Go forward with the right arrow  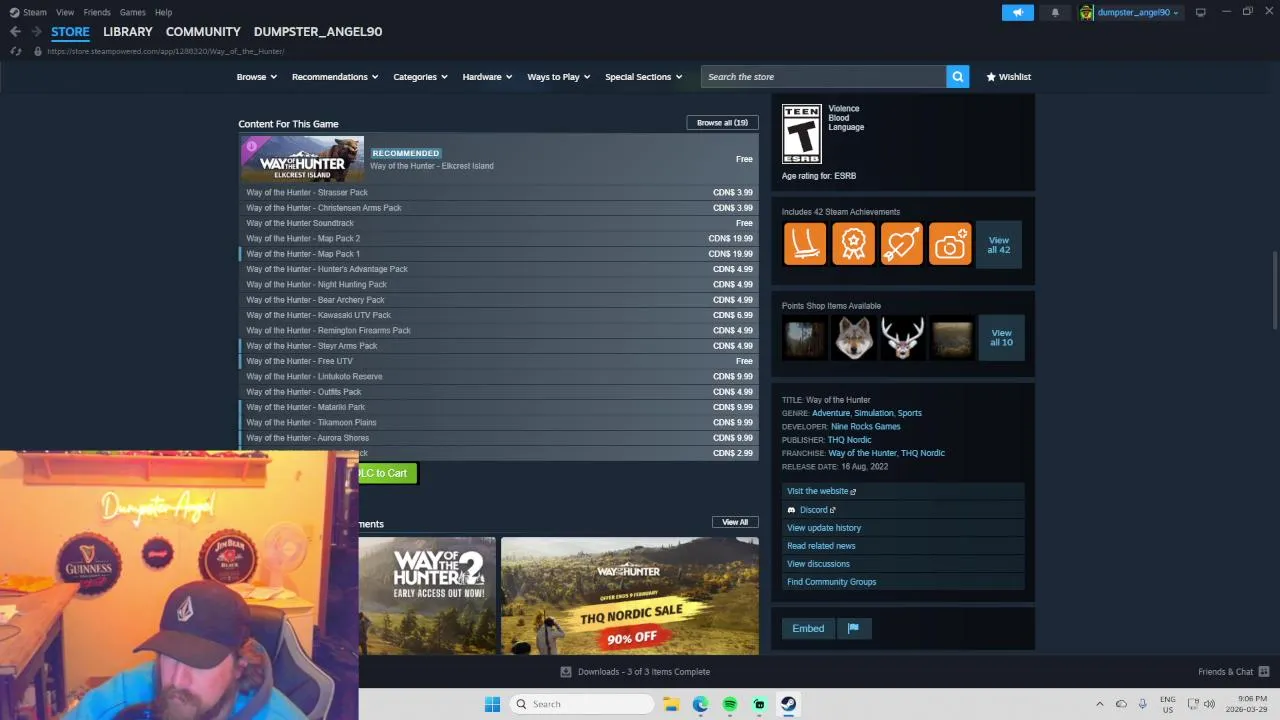coord(36,32)
